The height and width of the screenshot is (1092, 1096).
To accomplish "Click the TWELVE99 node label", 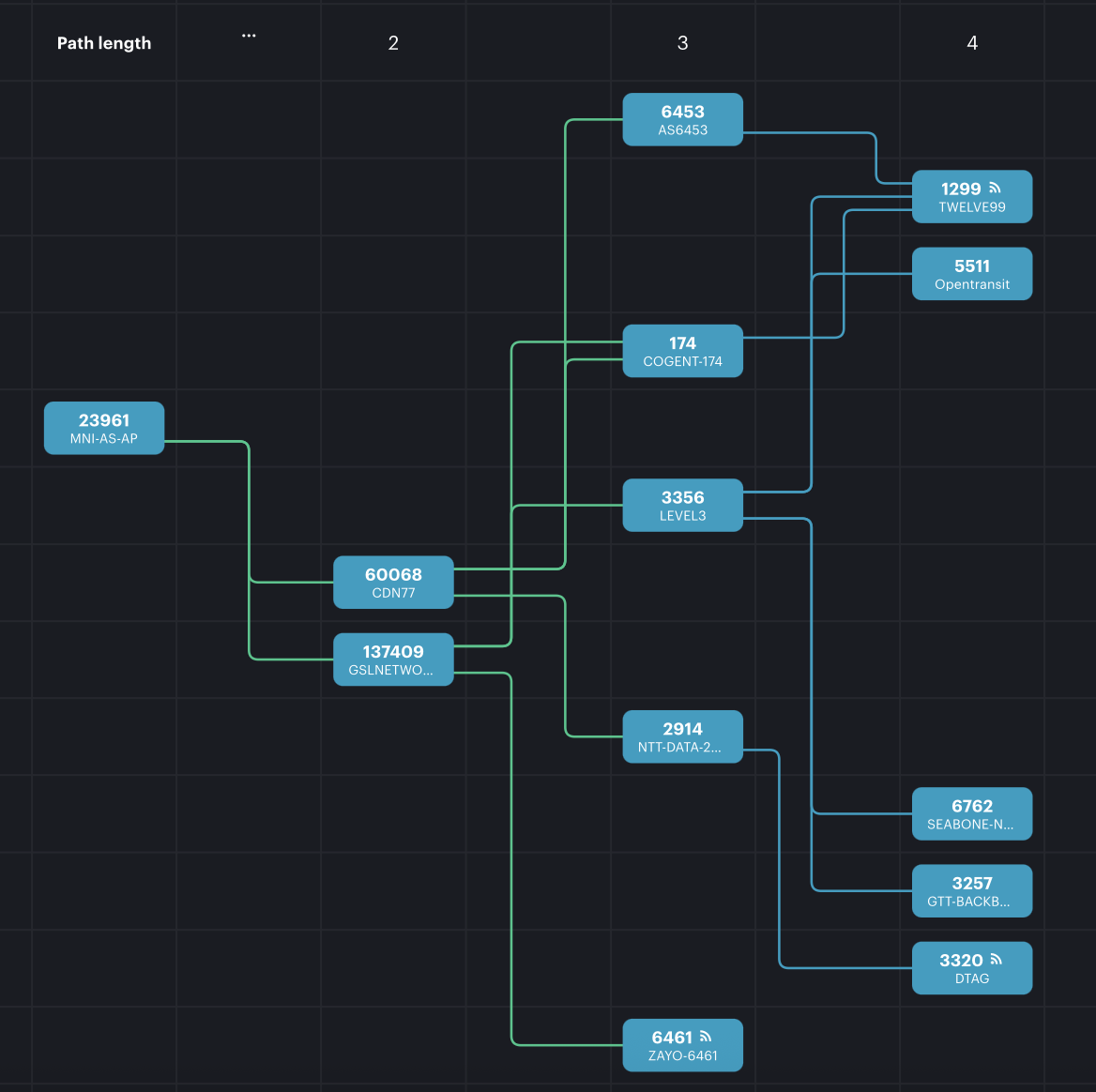I will coord(972,207).
